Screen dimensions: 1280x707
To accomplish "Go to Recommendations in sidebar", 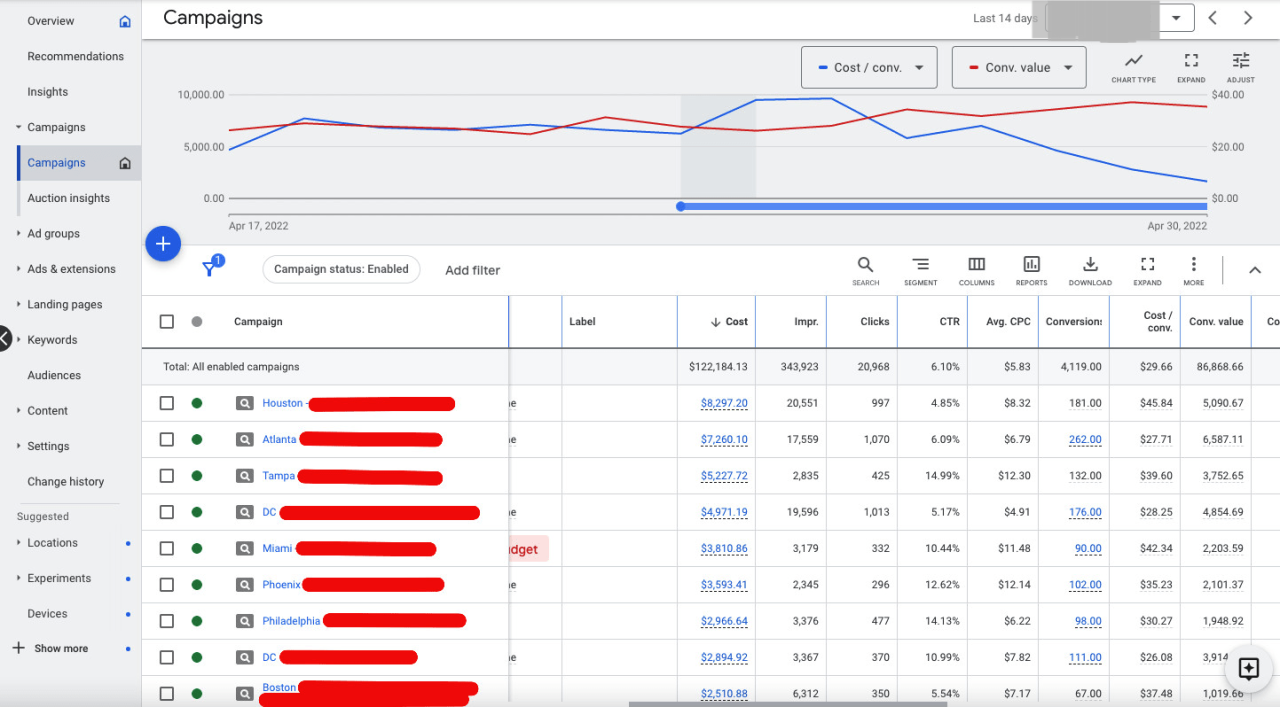I will [75, 57].
